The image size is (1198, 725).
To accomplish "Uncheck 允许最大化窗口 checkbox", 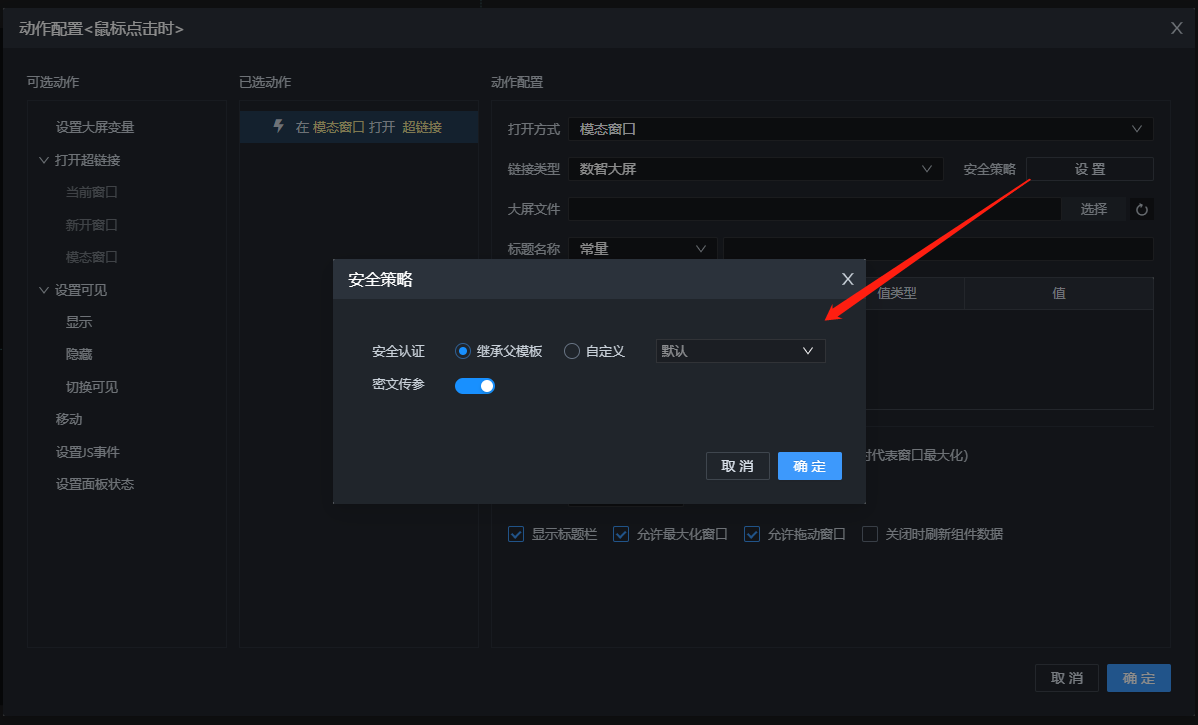I will point(621,534).
